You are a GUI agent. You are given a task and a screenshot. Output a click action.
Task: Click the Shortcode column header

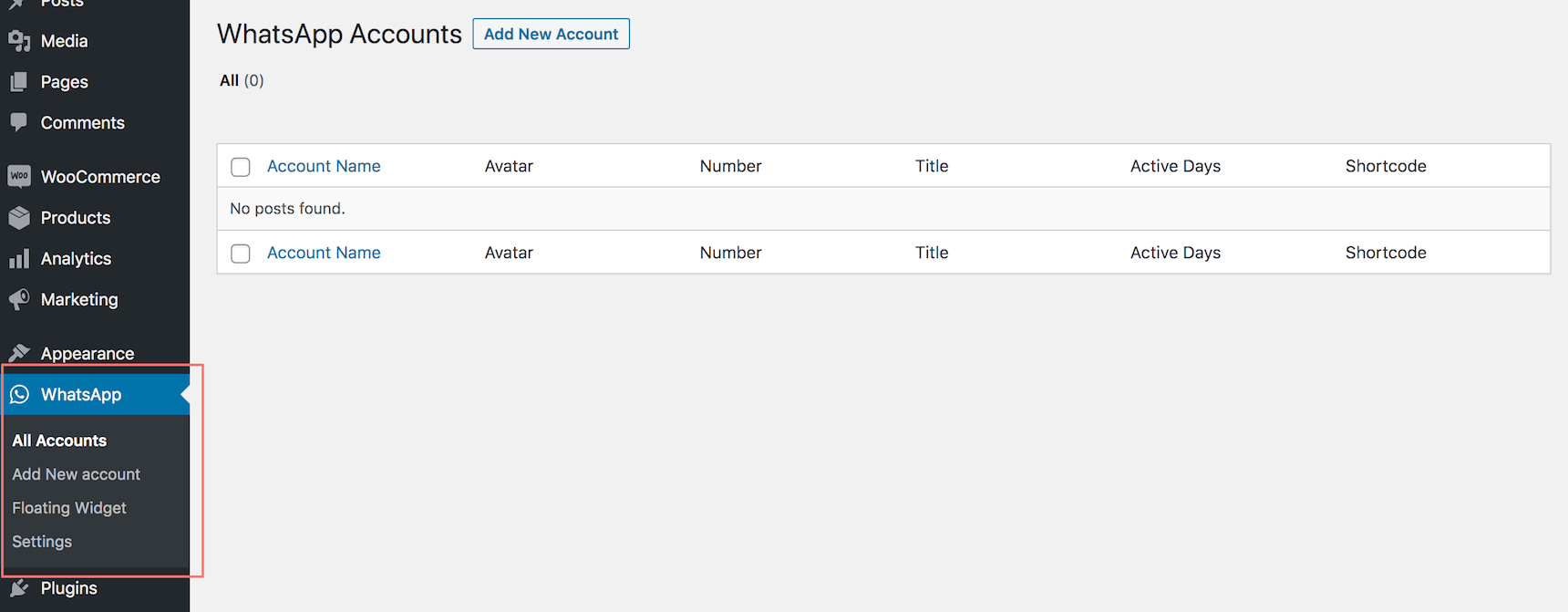tap(1386, 166)
